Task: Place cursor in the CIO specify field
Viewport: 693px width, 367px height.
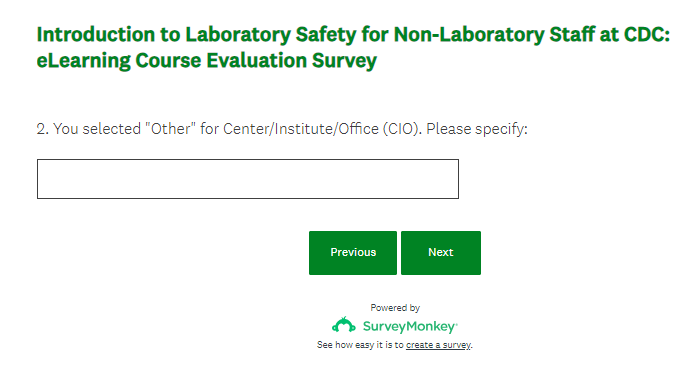Action: [x=248, y=179]
